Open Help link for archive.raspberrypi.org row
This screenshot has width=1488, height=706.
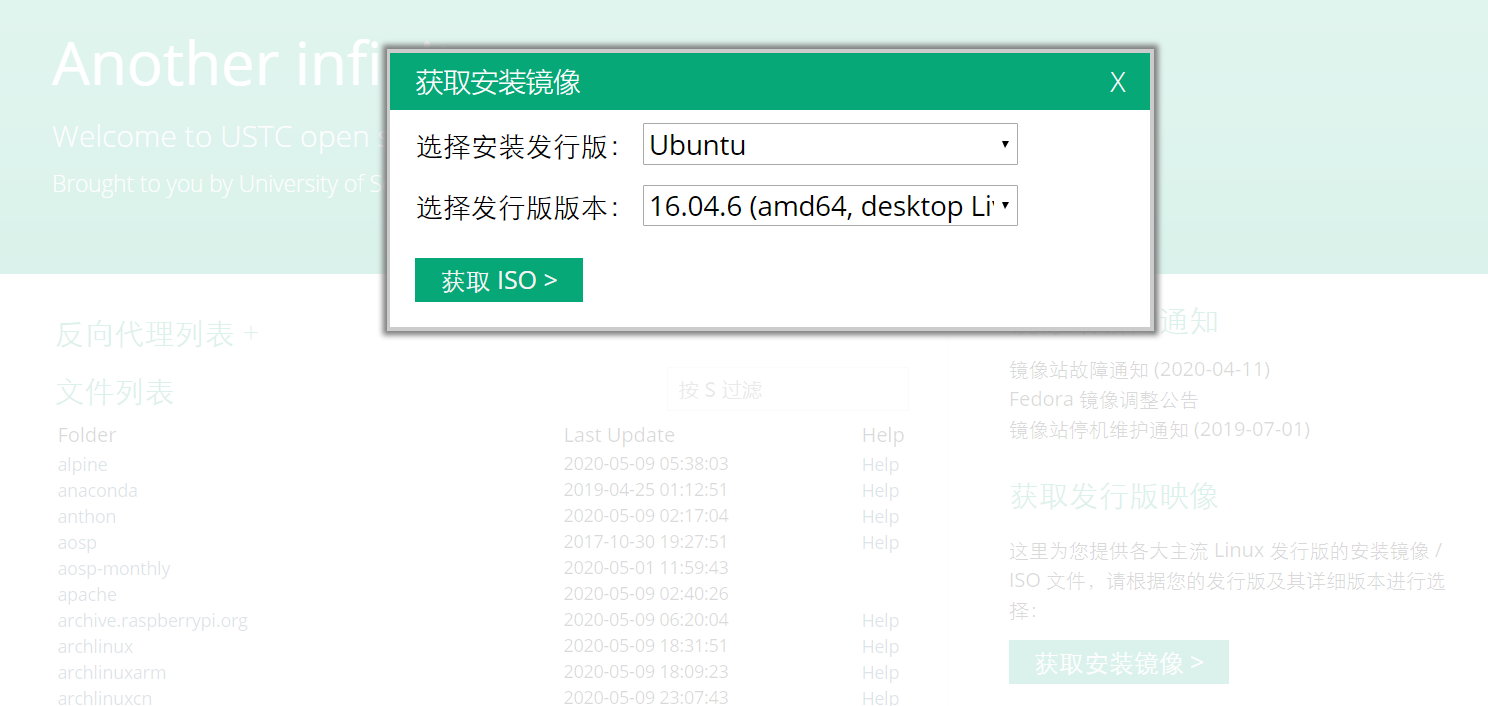(880, 620)
